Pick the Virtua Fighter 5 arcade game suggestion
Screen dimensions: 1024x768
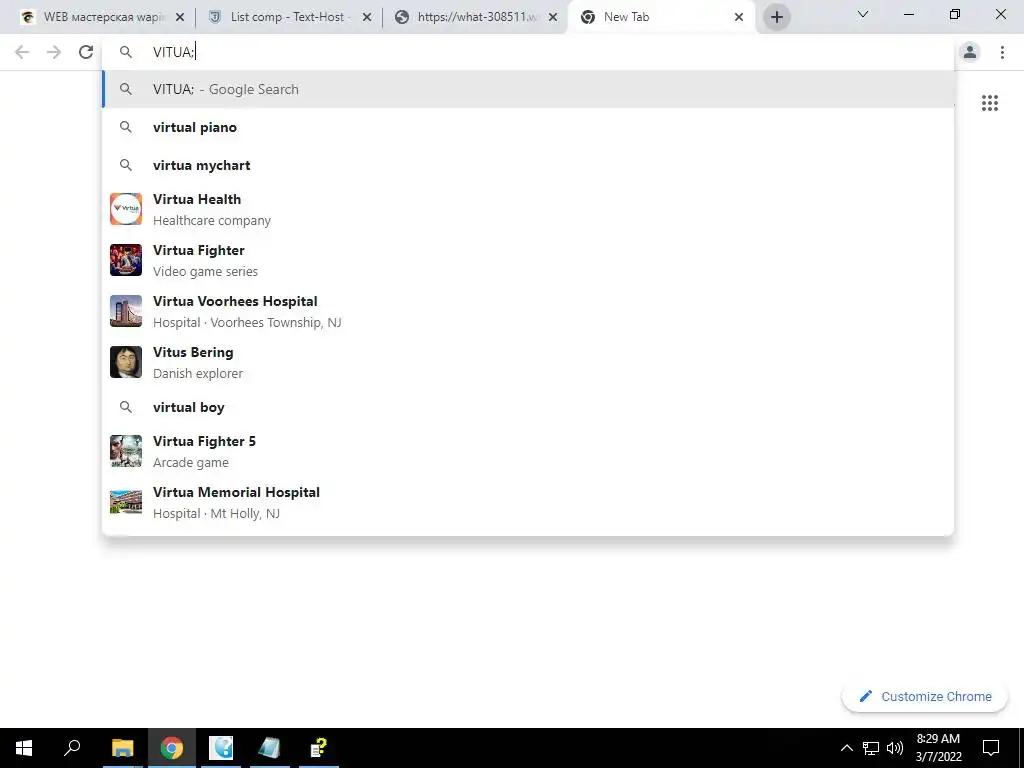pyautogui.click(x=528, y=451)
